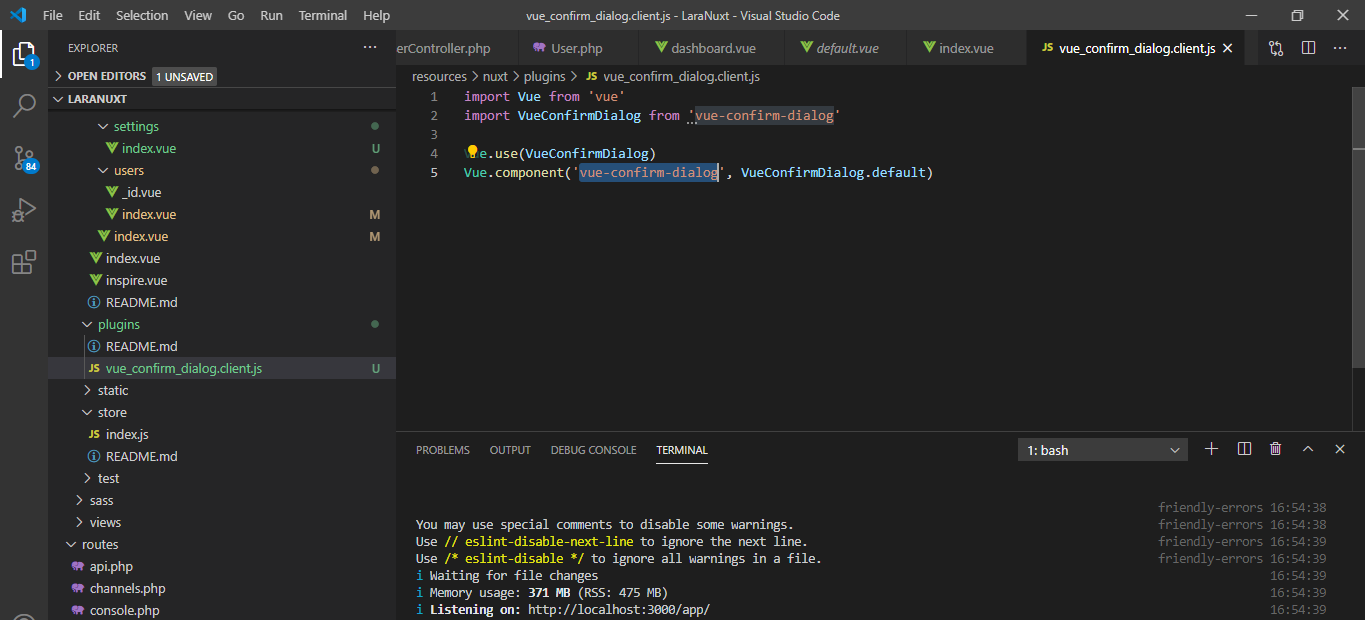Close the terminal panel
Viewport: 1365px width, 620px height.
point(1340,449)
